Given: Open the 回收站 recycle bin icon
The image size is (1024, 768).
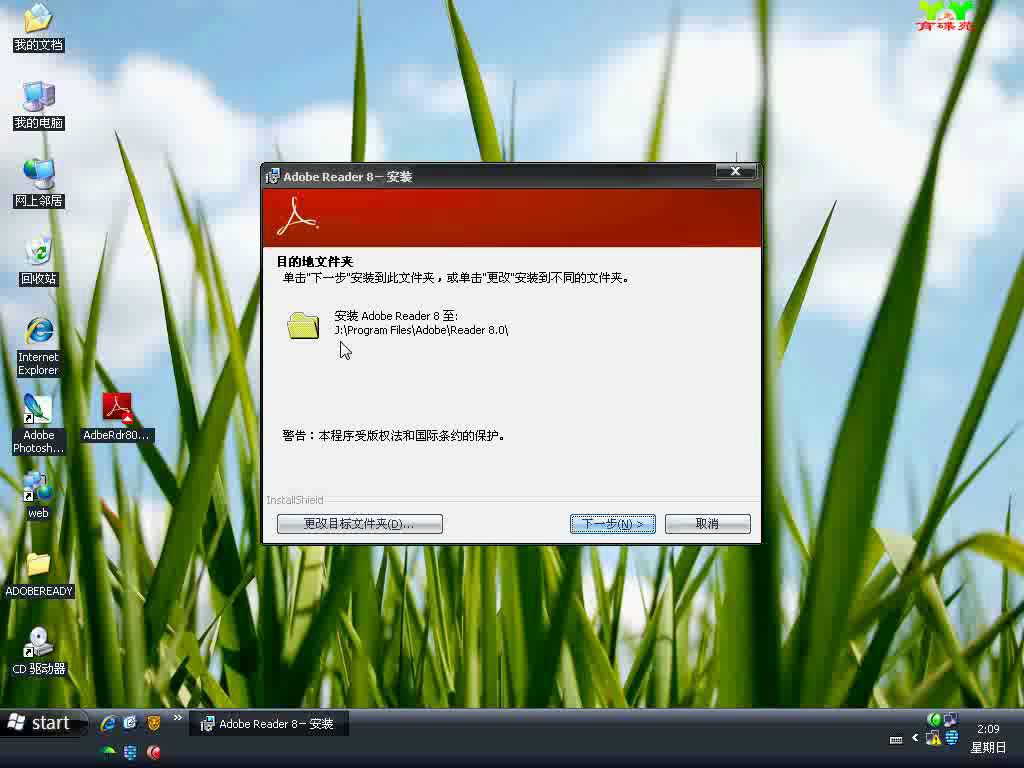Looking at the screenshot, I should (39, 261).
